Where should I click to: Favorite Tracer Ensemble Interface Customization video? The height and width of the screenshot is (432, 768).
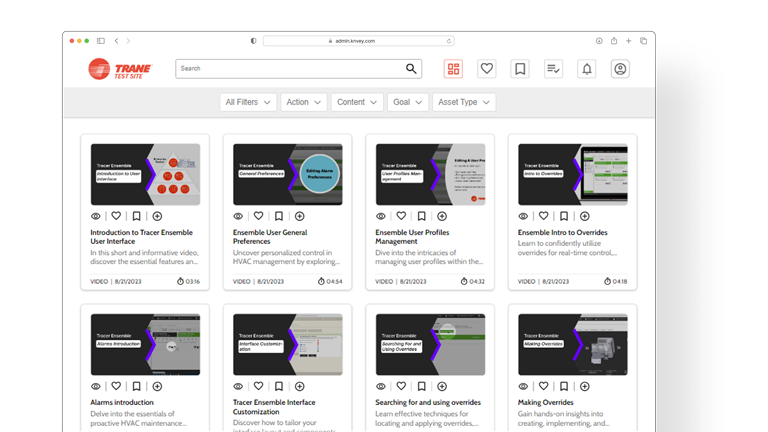(259, 386)
